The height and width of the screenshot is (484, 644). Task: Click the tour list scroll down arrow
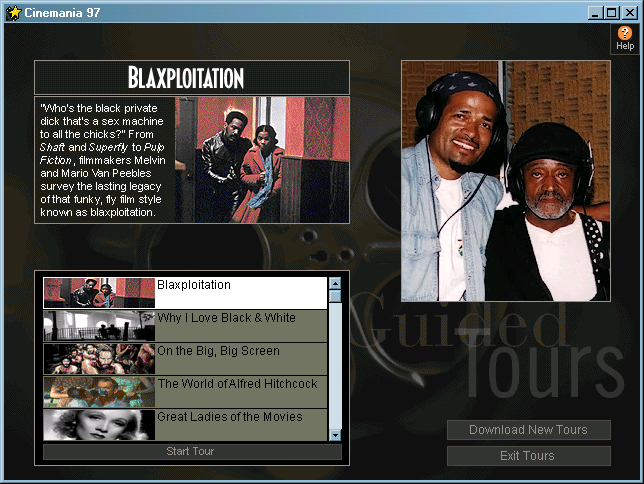[x=335, y=435]
